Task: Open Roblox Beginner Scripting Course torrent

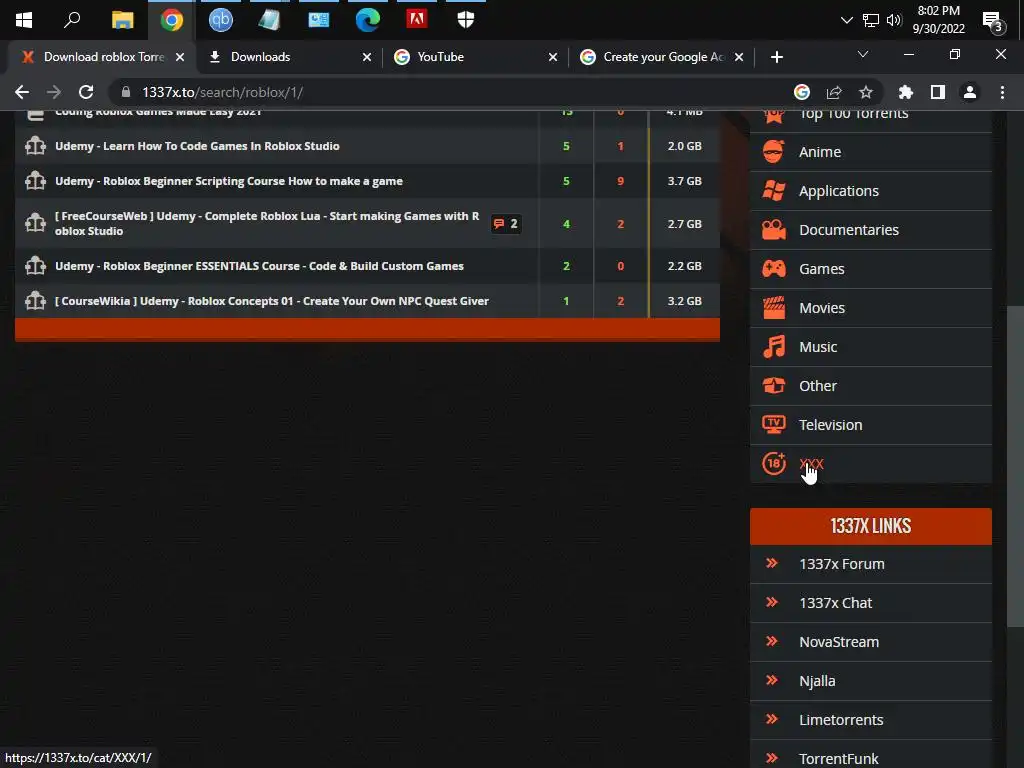Action: point(229,181)
